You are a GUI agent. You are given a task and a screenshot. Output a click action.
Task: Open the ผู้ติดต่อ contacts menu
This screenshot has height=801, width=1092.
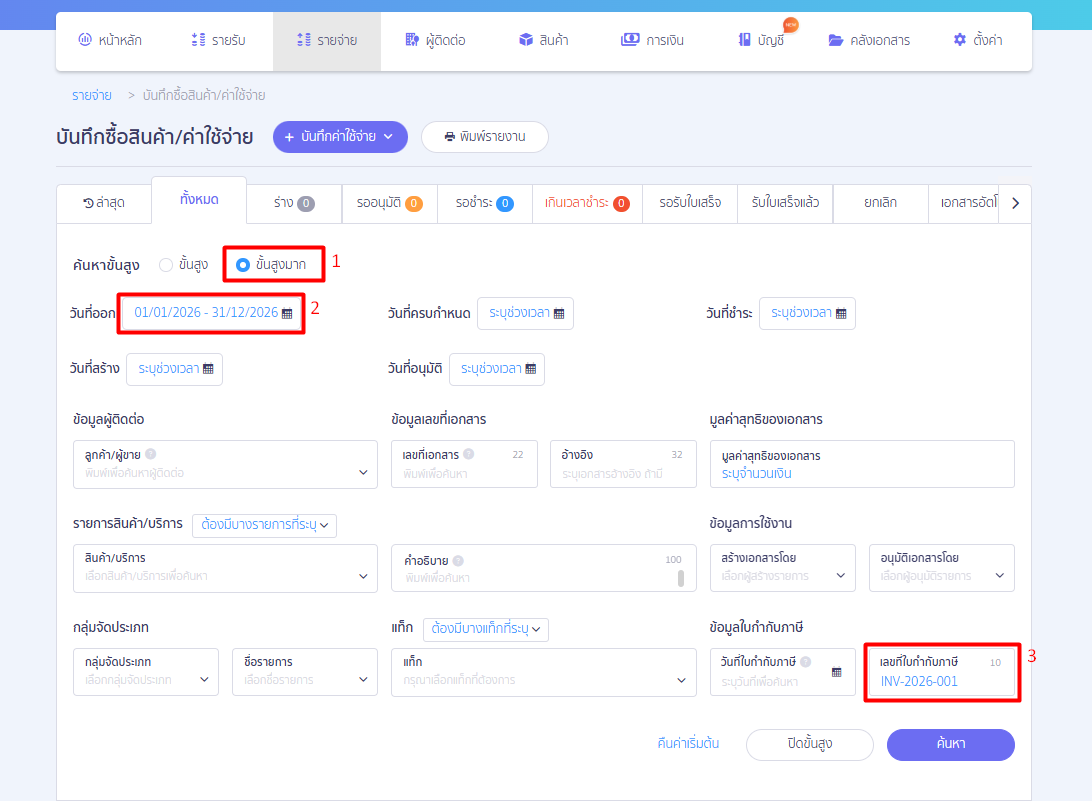435,40
